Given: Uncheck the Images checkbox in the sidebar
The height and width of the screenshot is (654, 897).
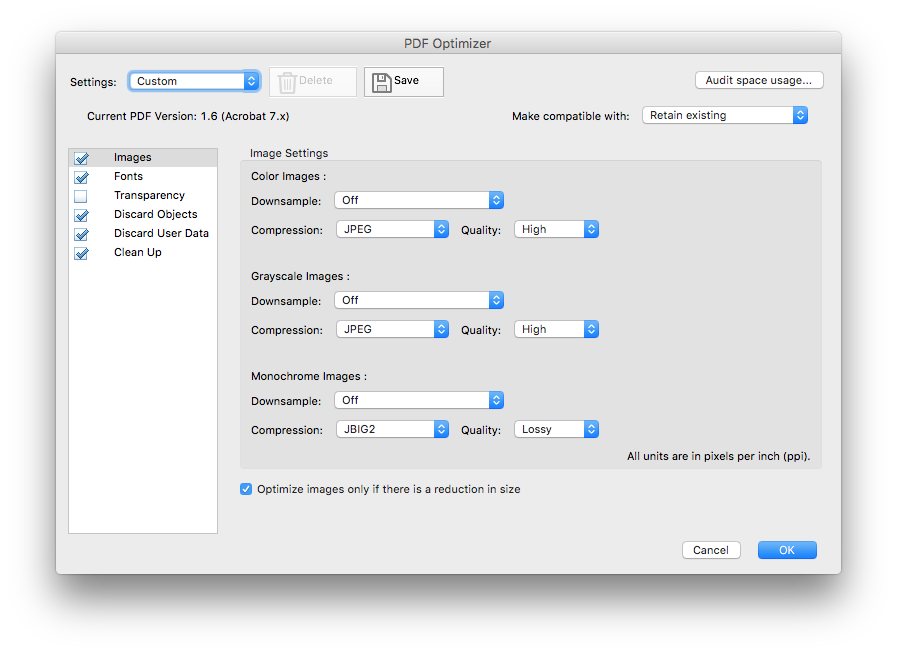Looking at the screenshot, I should [x=81, y=157].
